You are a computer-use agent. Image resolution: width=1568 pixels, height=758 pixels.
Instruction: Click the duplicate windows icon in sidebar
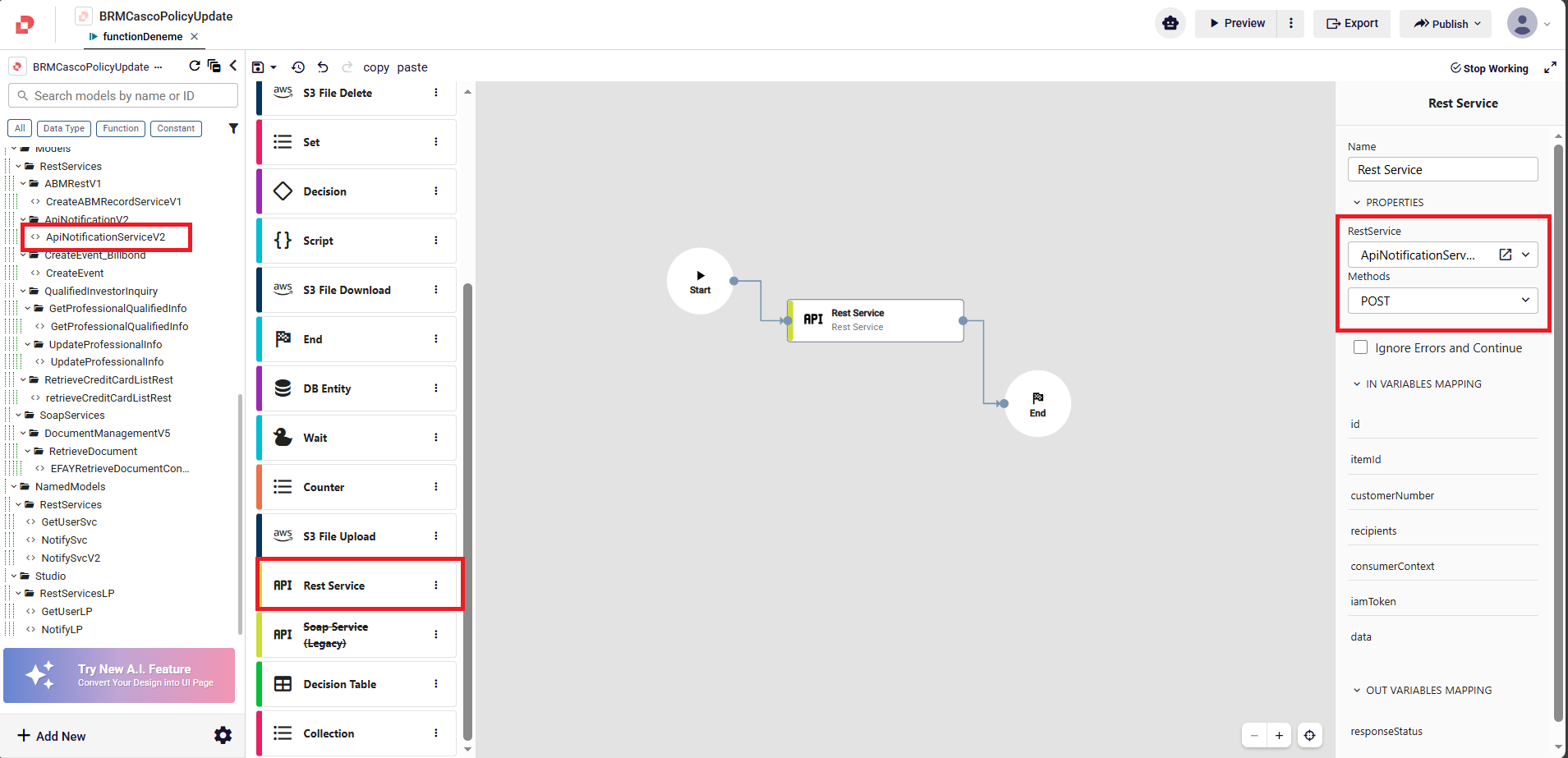214,66
